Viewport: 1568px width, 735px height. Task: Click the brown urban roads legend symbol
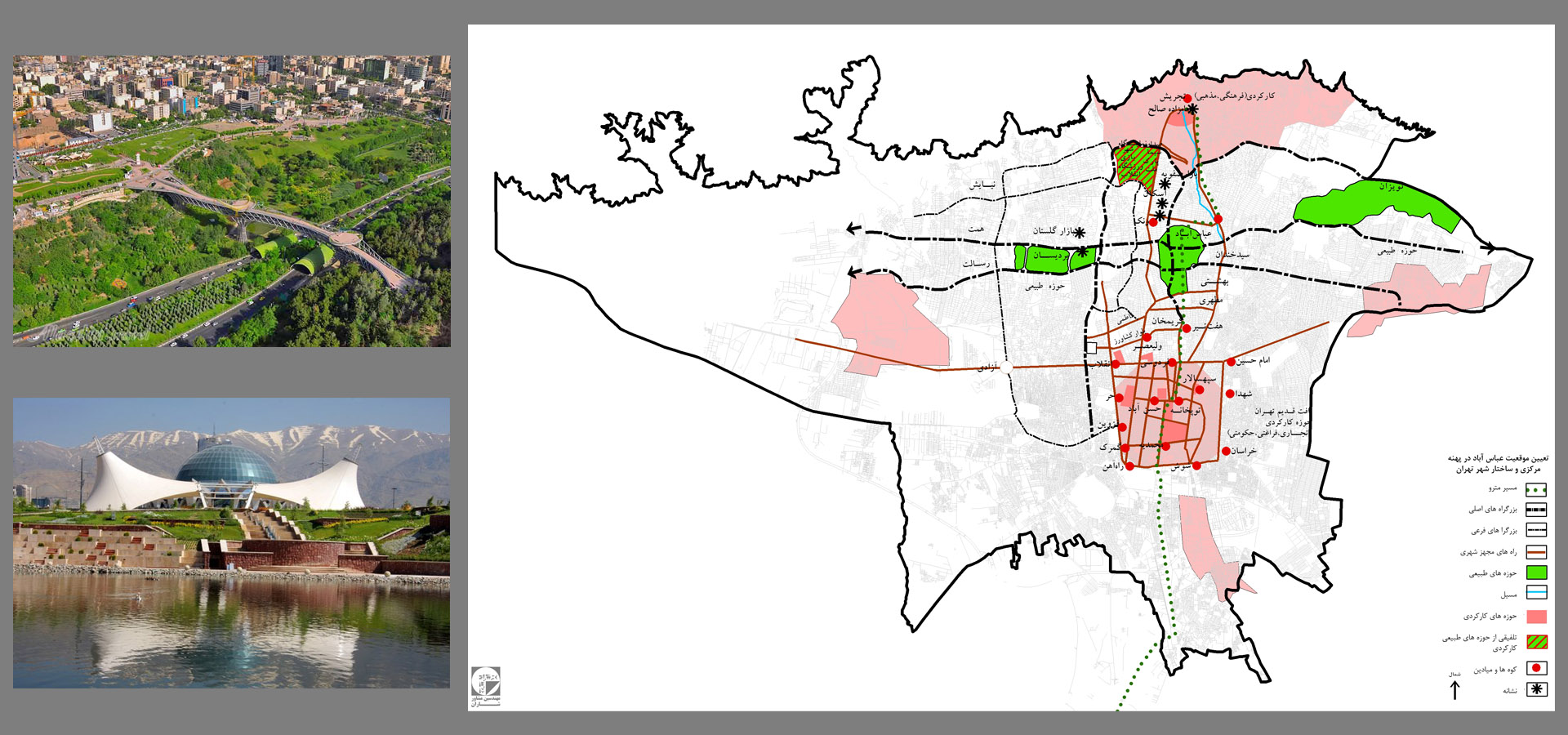point(1536,552)
